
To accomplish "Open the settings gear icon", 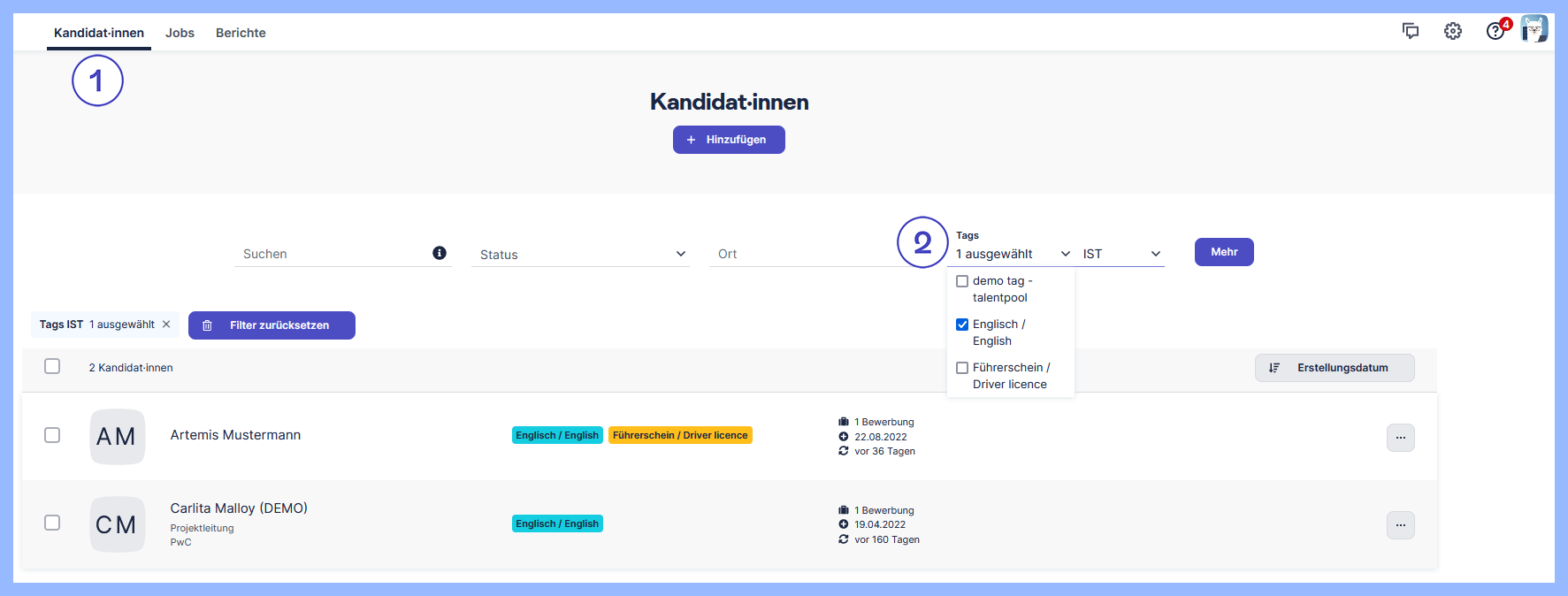I will click(1453, 32).
